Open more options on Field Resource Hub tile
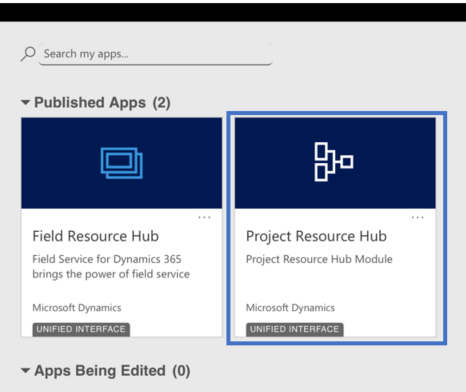466x392 pixels. [204, 217]
